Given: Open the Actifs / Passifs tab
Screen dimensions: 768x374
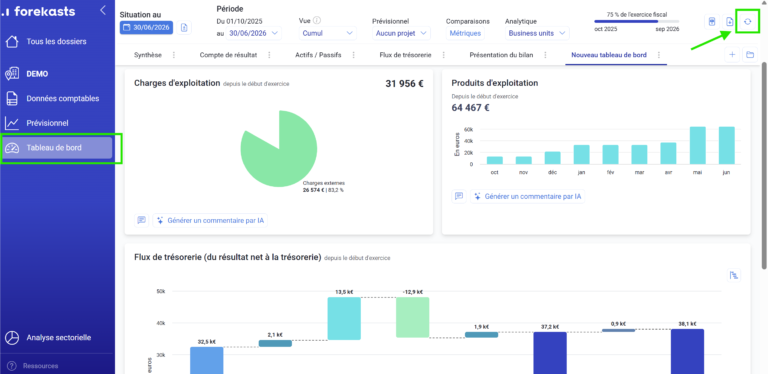Looking at the screenshot, I should pos(318,55).
